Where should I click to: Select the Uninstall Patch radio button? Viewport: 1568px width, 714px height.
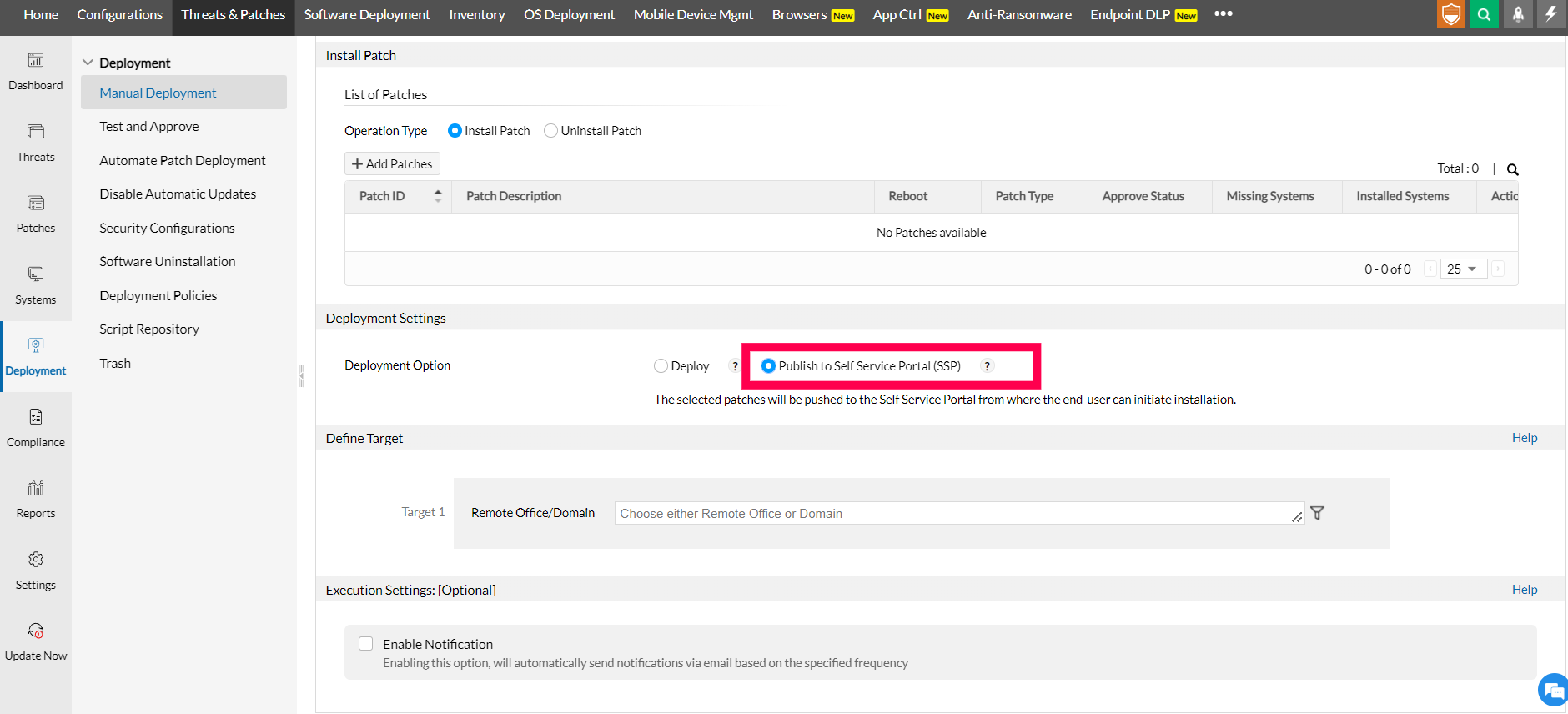tap(550, 131)
